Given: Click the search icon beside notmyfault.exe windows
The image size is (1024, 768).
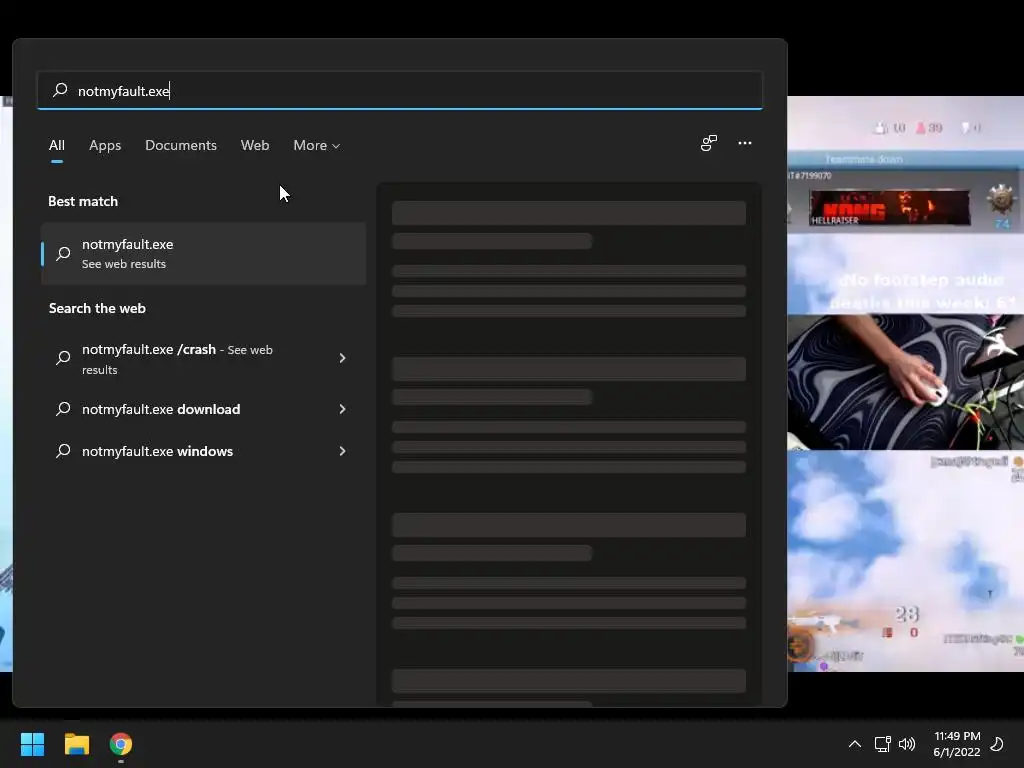Looking at the screenshot, I should click(63, 451).
